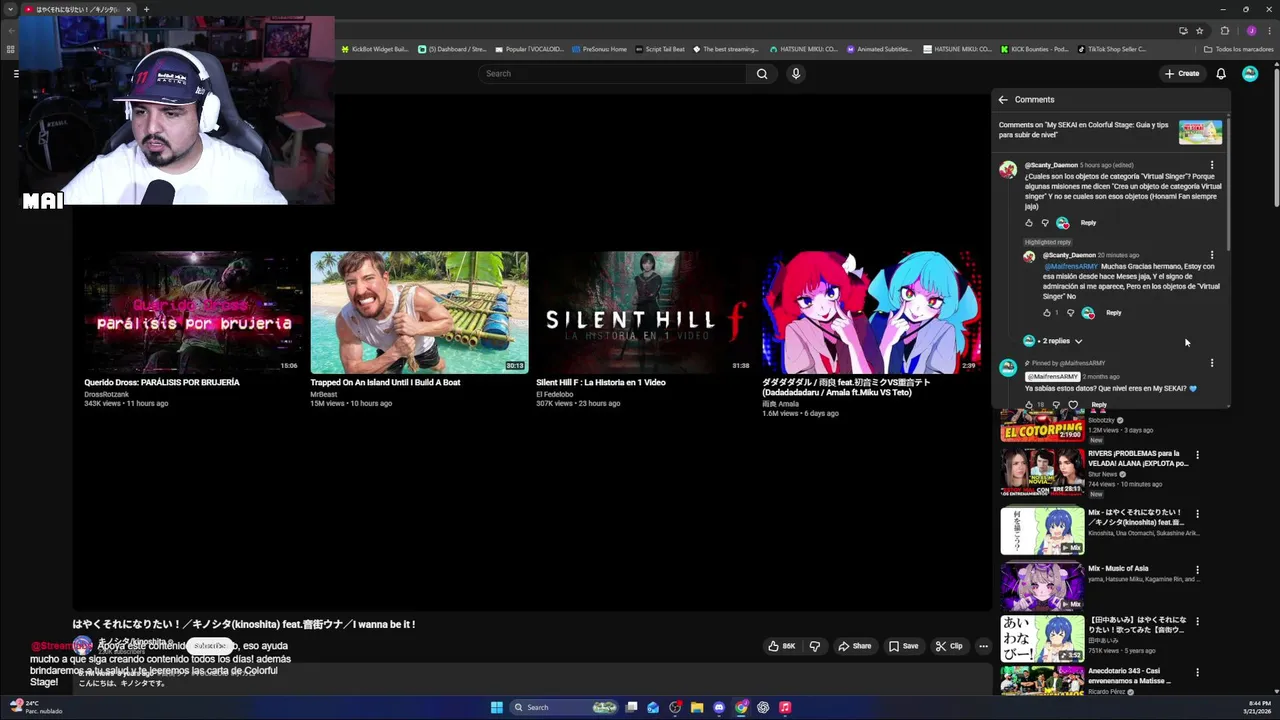
Task: Open PreSonus: Home bookmark
Action: (598, 49)
